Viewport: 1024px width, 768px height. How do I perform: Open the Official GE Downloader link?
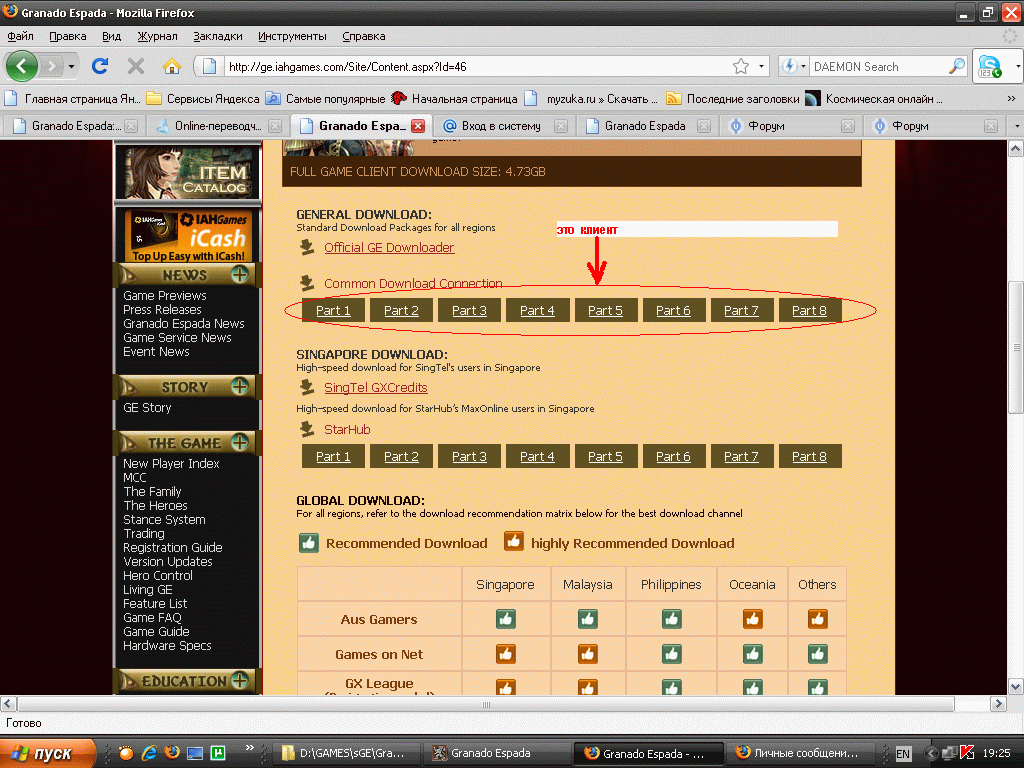tap(389, 248)
